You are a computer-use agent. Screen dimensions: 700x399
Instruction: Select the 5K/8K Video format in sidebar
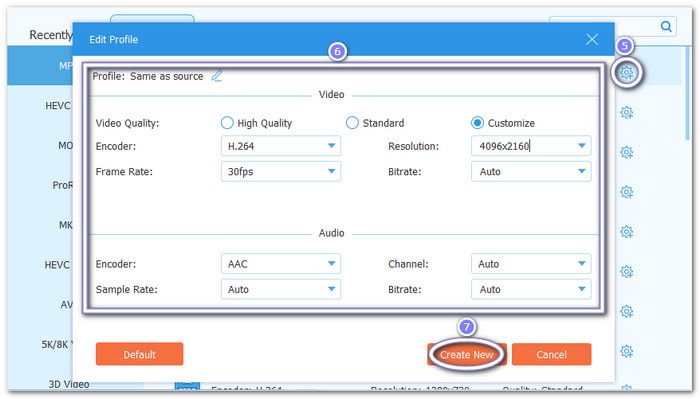[x=57, y=344]
